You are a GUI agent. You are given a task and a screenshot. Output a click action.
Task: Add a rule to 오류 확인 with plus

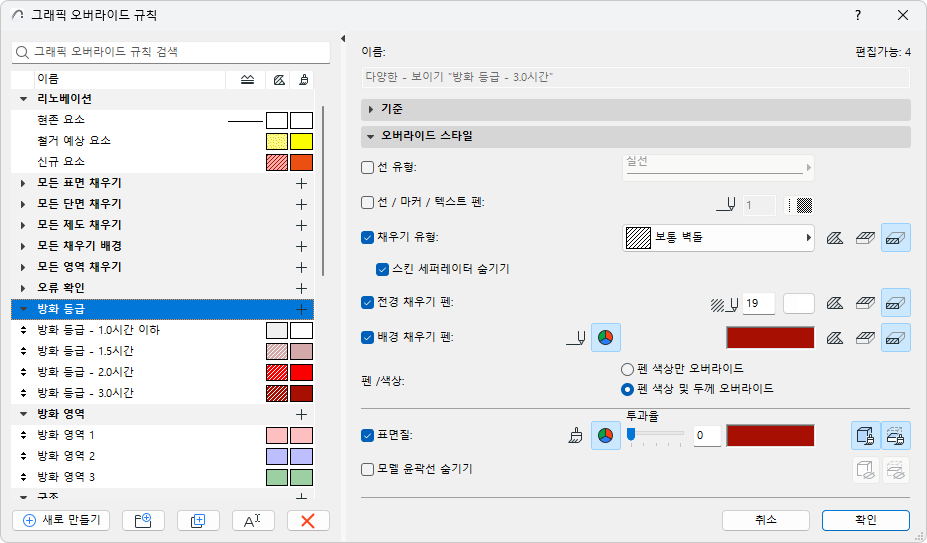(x=302, y=288)
